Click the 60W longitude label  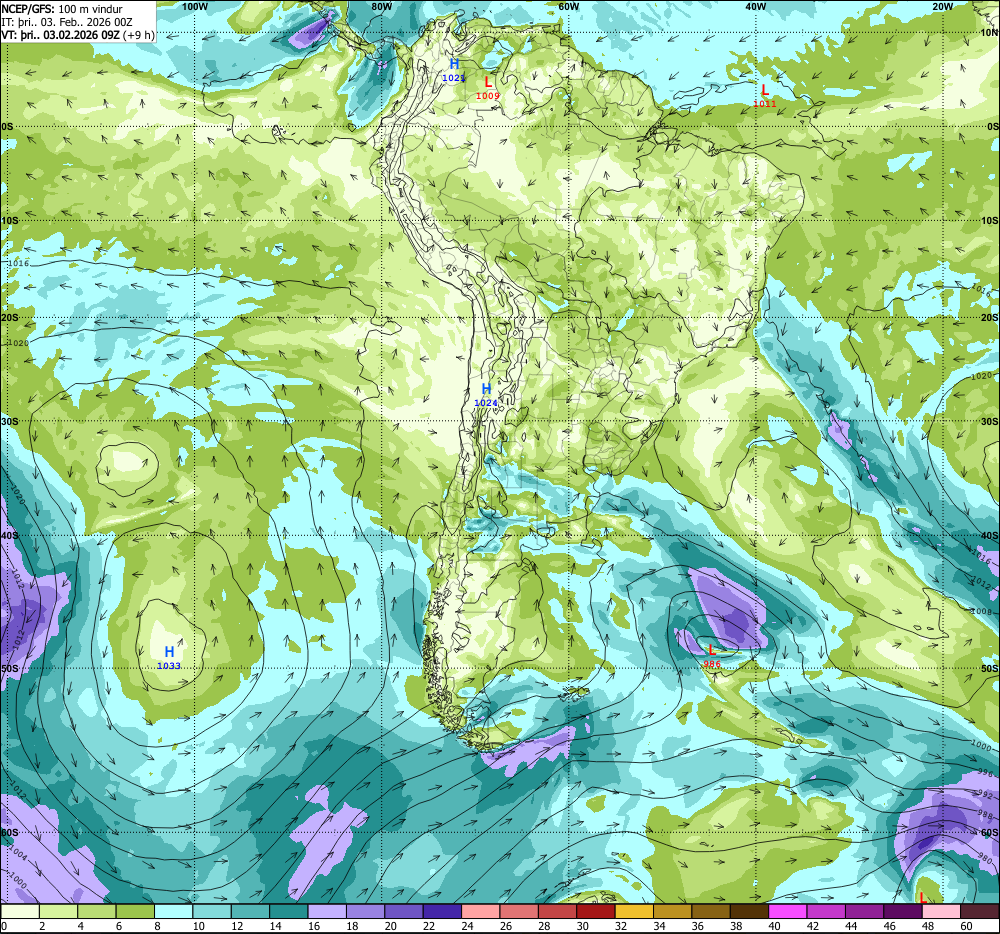568,6
